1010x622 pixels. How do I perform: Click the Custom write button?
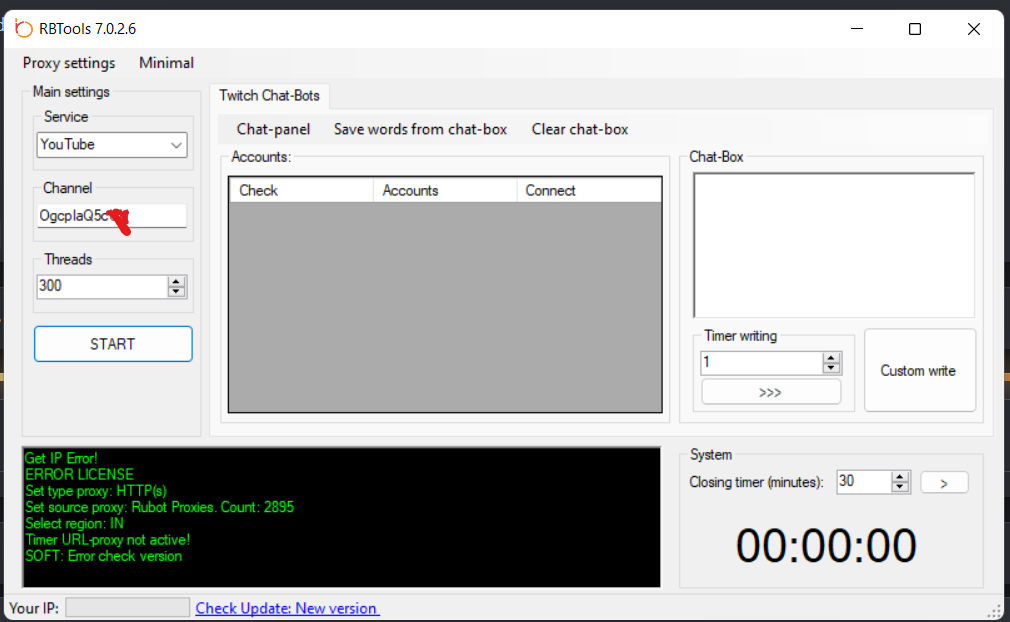[919, 371]
